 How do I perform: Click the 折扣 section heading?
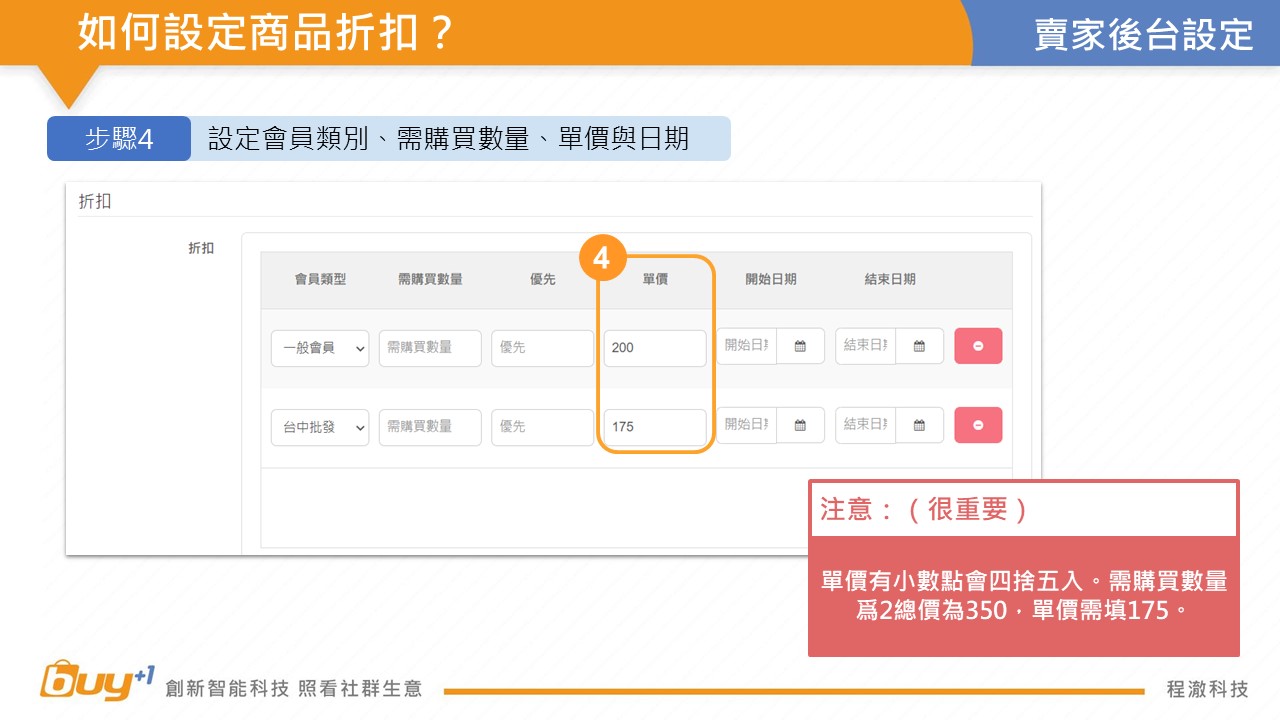click(x=95, y=201)
